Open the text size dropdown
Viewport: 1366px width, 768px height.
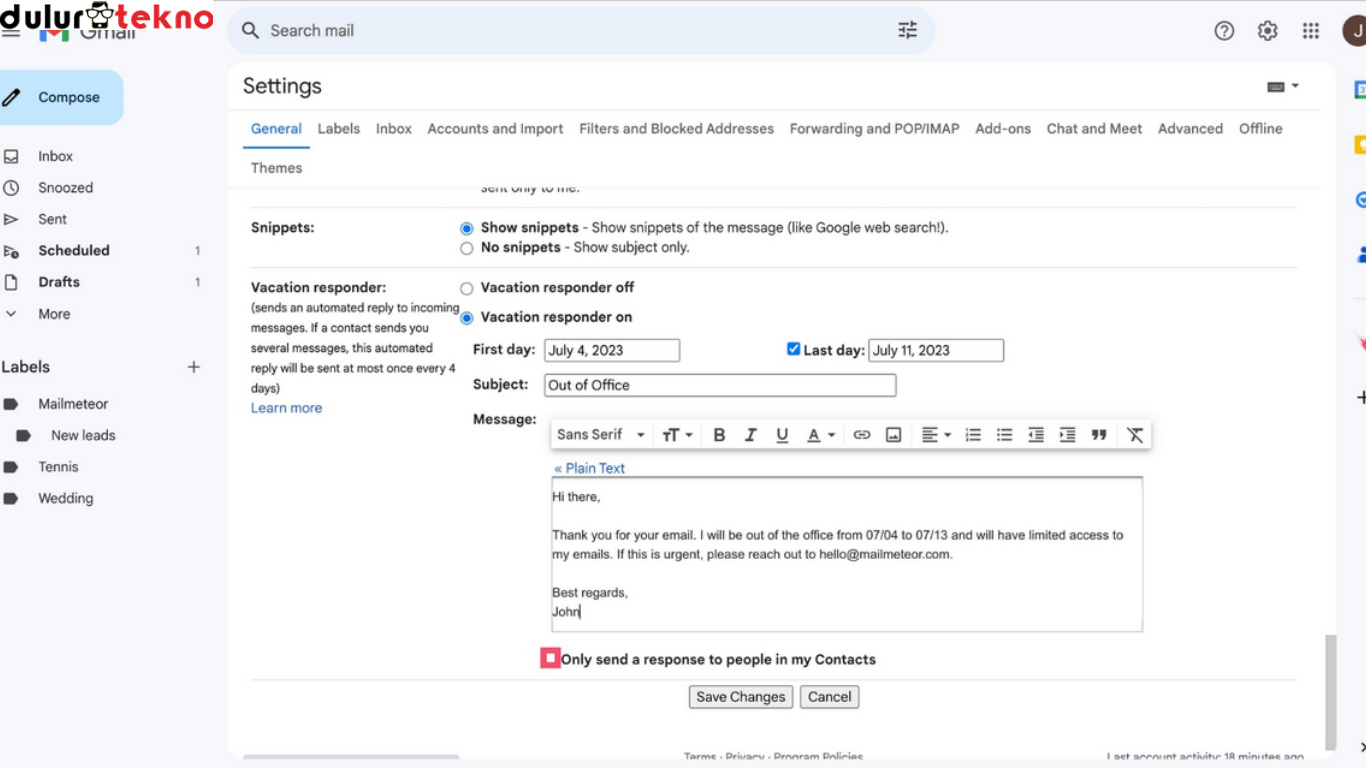point(677,435)
